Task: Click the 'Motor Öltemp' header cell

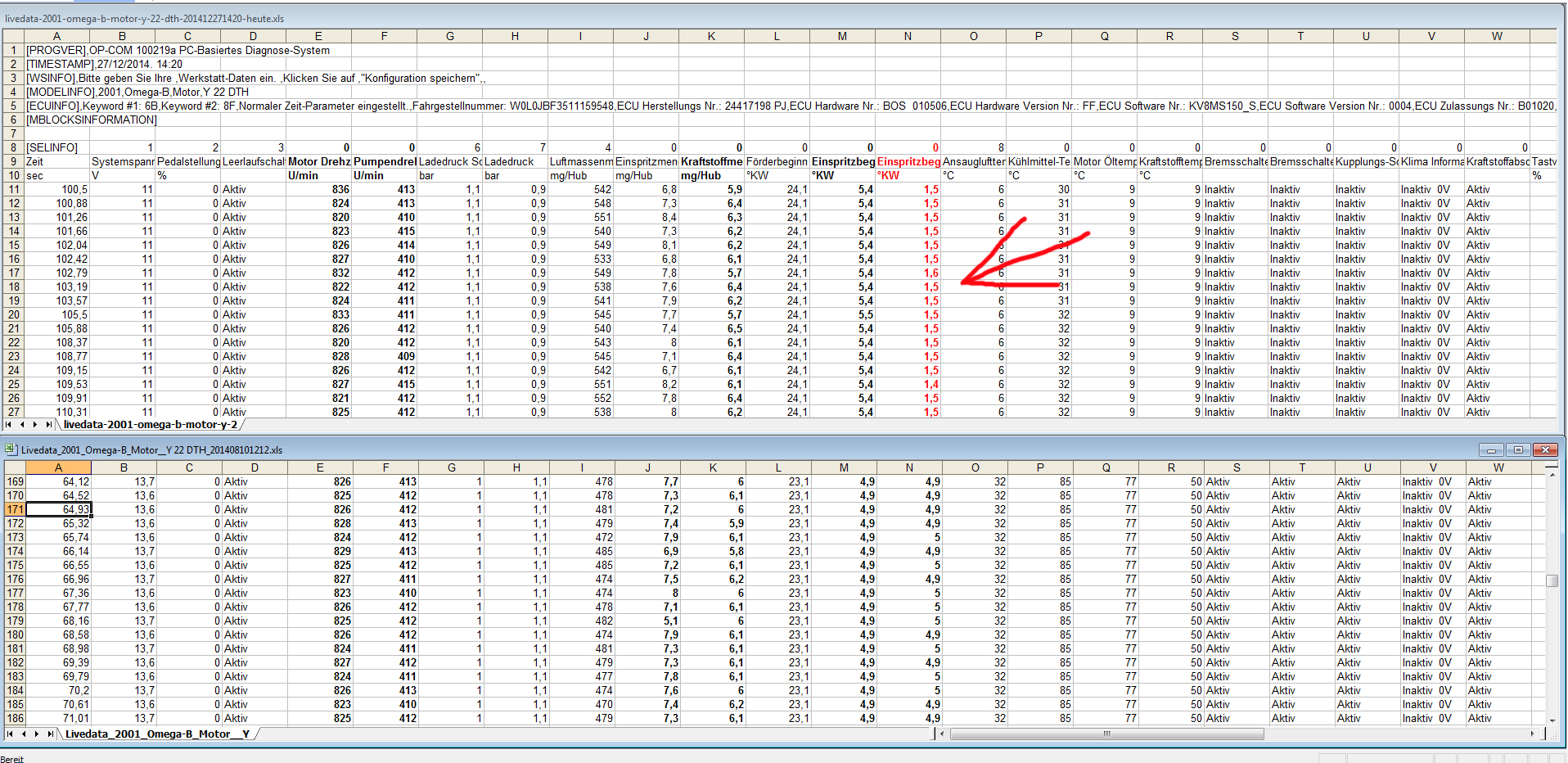Action: coord(1105,161)
